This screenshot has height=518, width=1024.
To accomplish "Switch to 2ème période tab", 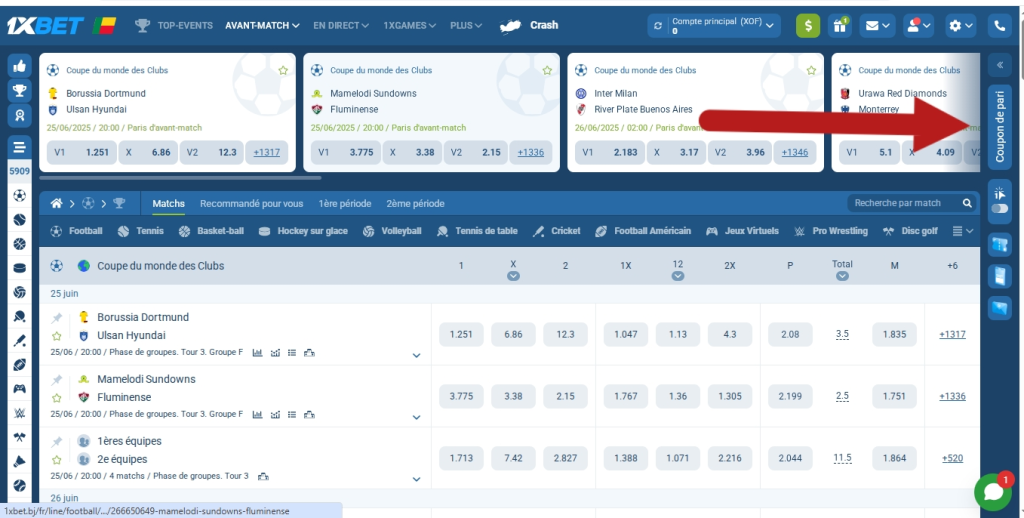I will coord(415,203).
